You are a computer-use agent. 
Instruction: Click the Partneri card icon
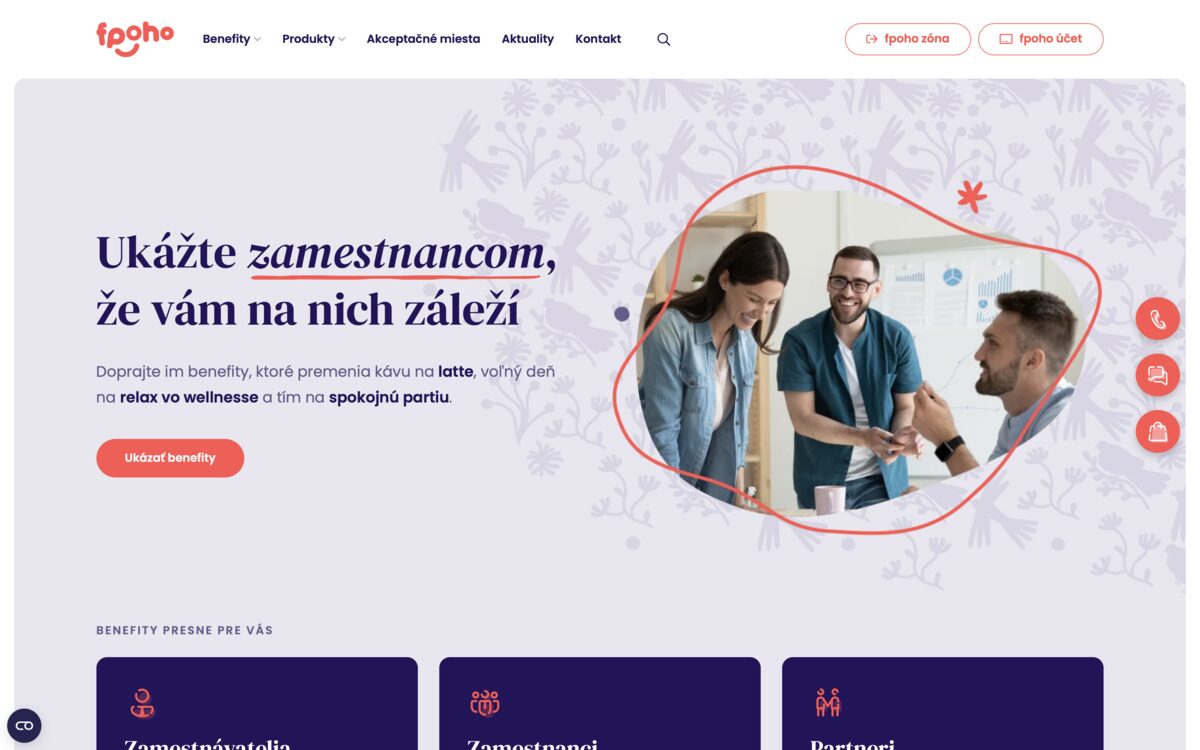pyautogui.click(x=828, y=703)
